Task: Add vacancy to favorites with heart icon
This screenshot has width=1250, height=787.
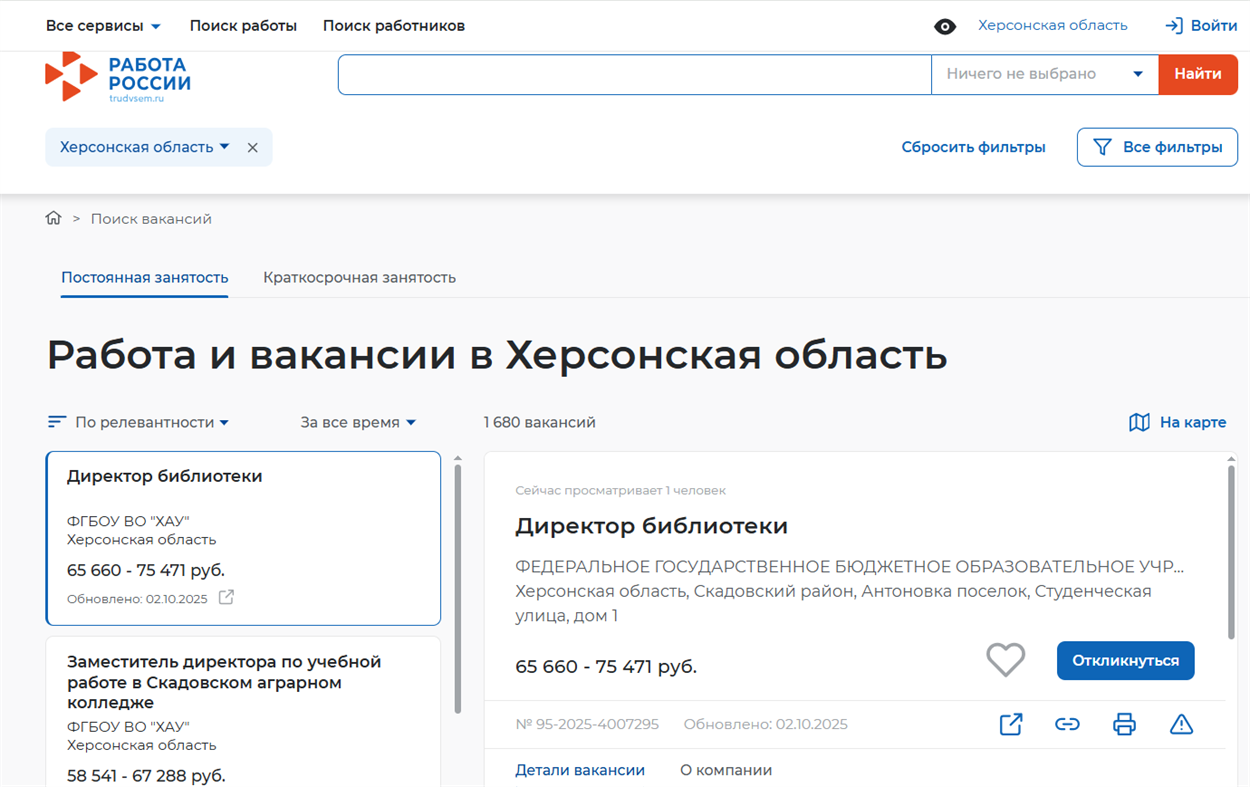Action: click(1005, 660)
